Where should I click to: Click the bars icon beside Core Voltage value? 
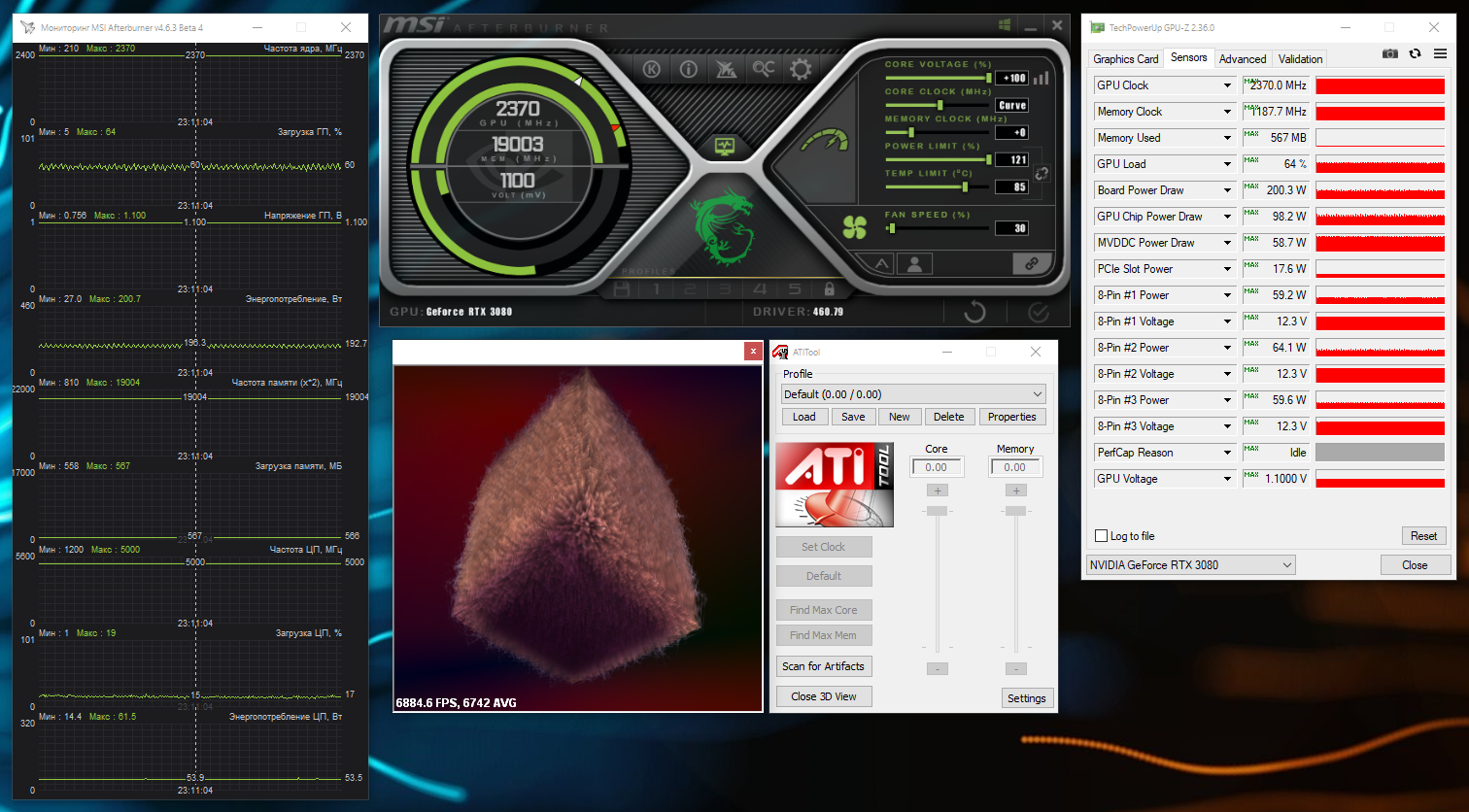(1042, 78)
